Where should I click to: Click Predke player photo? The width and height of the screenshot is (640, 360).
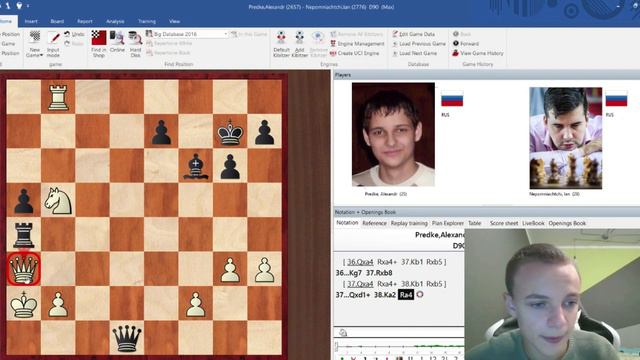point(393,134)
